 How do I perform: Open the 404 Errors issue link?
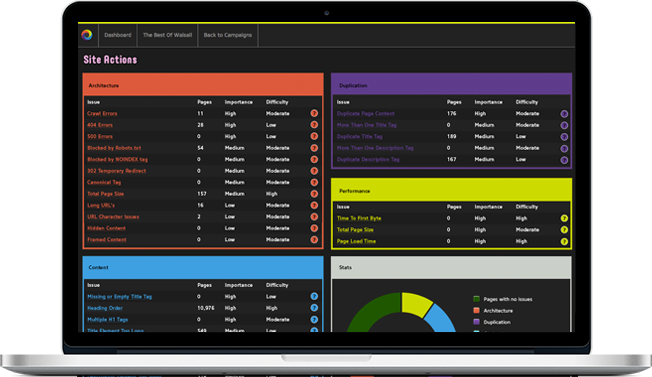tap(100, 125)
